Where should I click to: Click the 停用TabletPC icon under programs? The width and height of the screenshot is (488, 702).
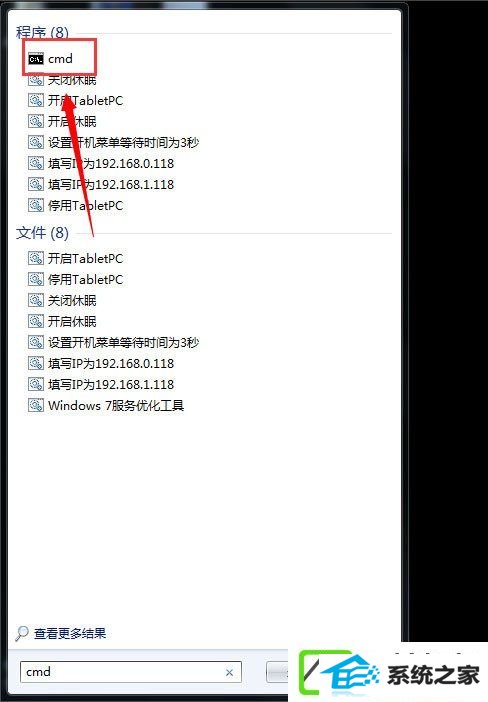coord(36,205)
